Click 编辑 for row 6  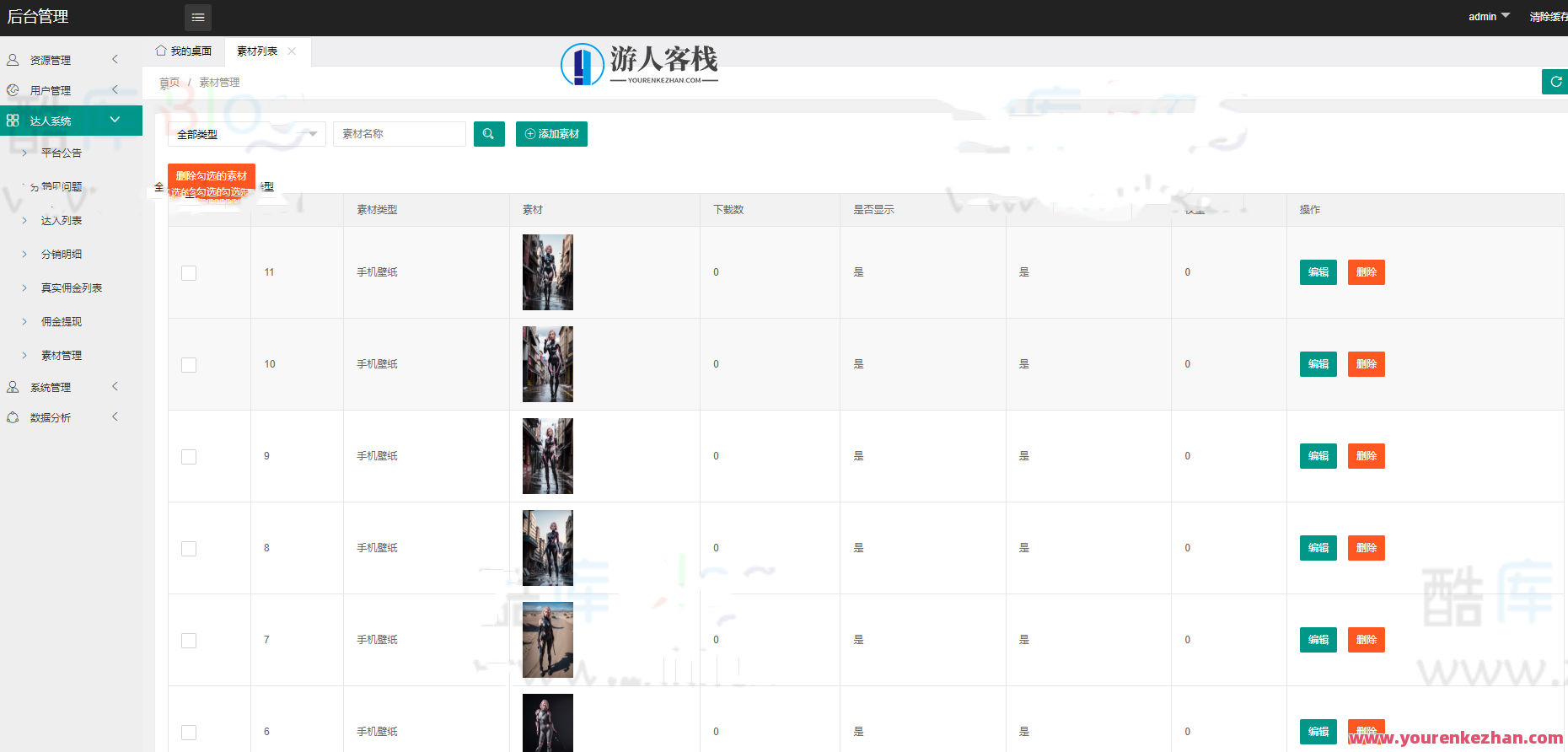pyautogui.click(x=1318, y=732)
